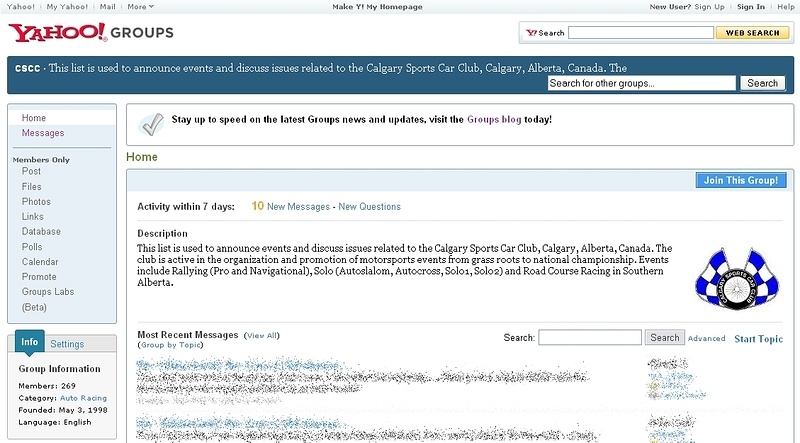Screen dimensions: 800x443
Task: Click the message Search button
Action: [665, 338]
